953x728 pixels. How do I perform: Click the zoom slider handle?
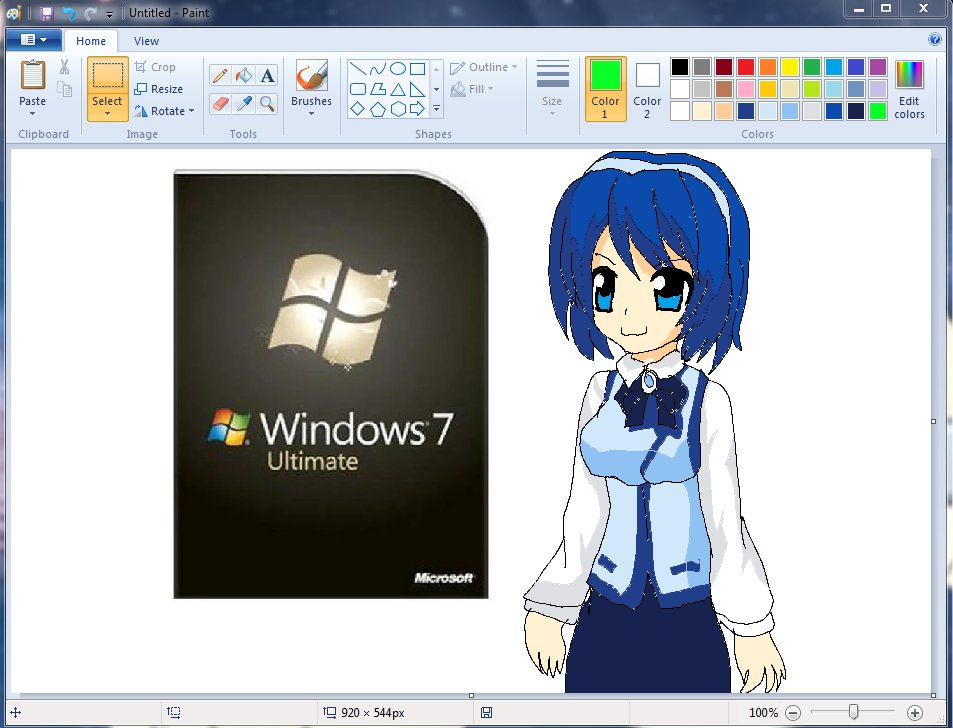[853, 712]
